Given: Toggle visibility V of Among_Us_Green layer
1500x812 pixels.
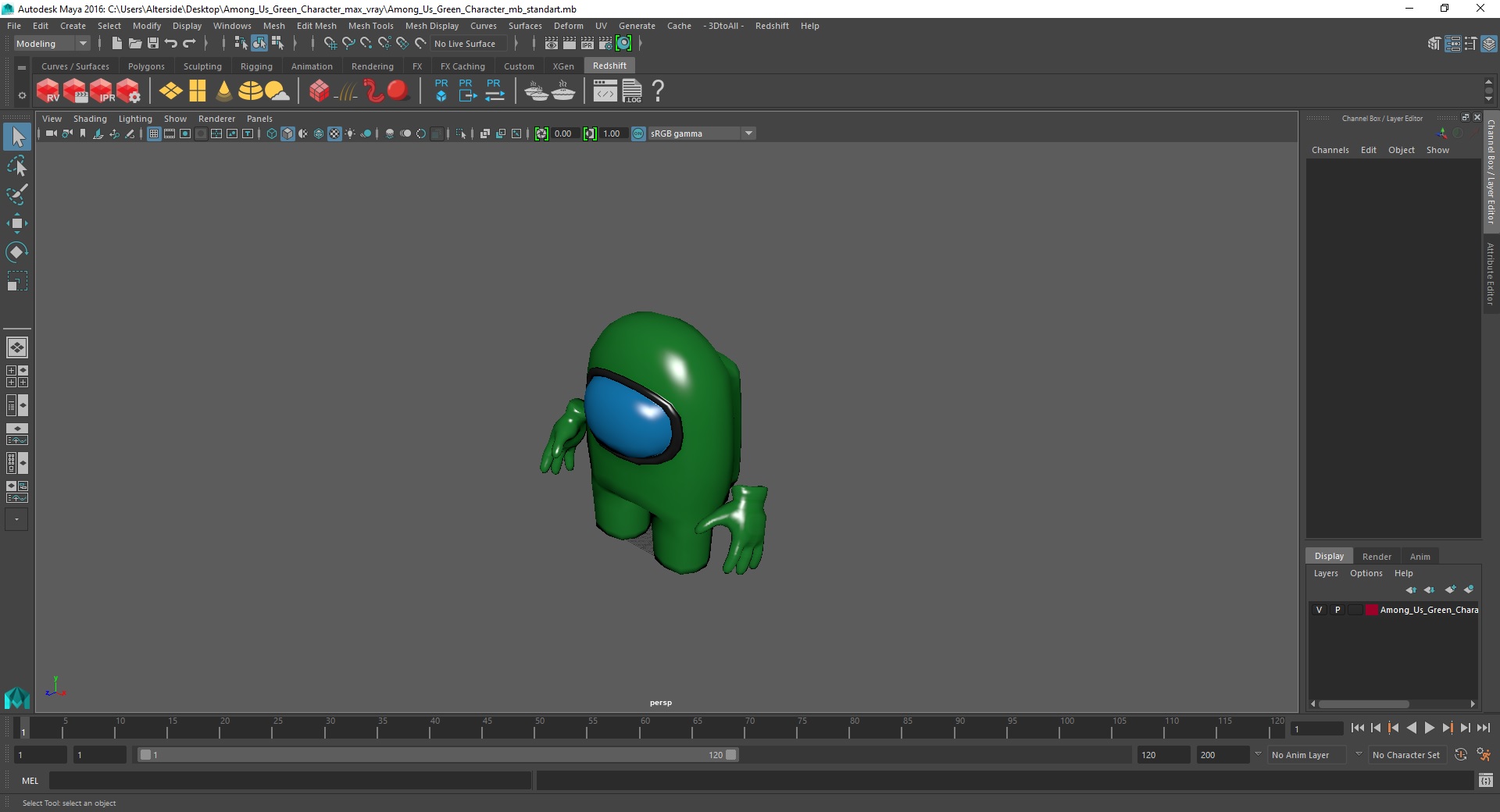Looking at the screenshot, I should [x=1320, y=610].
